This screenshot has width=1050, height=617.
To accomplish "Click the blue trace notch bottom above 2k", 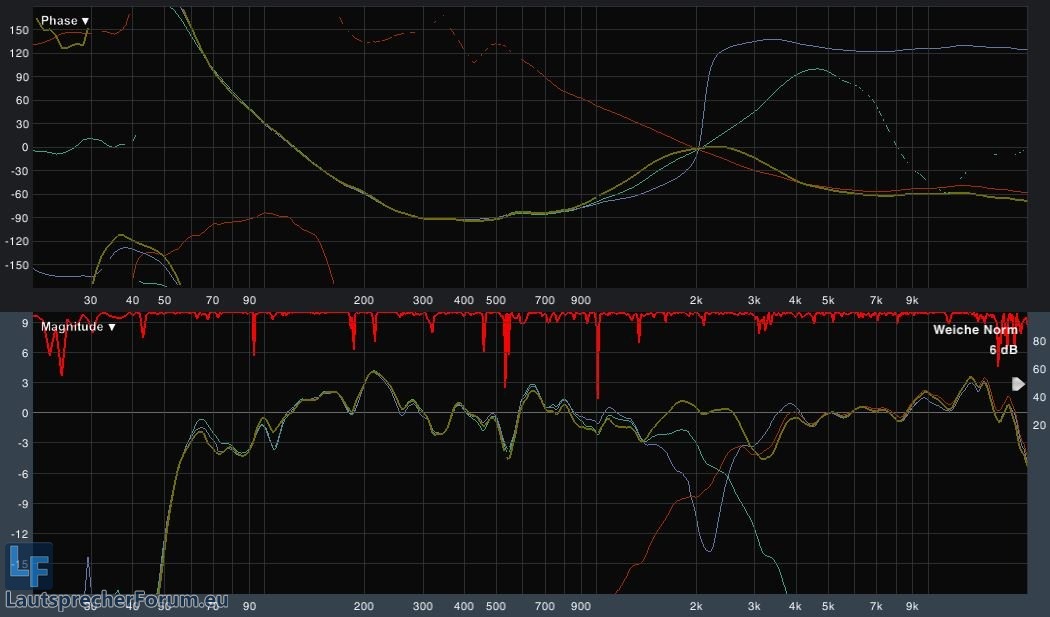I will click(x=708, y=548).
